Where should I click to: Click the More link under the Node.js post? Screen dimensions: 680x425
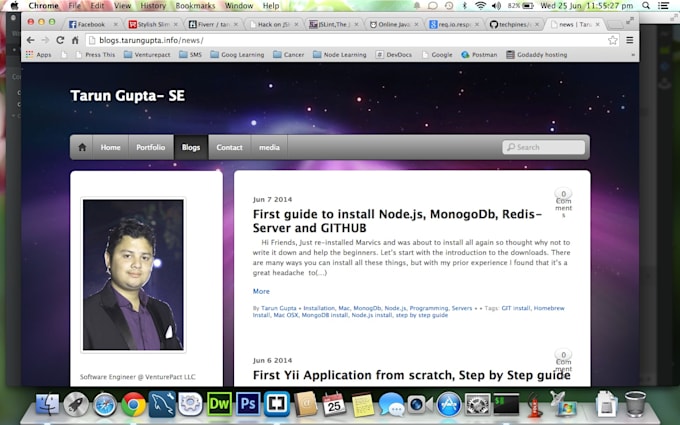261,291
